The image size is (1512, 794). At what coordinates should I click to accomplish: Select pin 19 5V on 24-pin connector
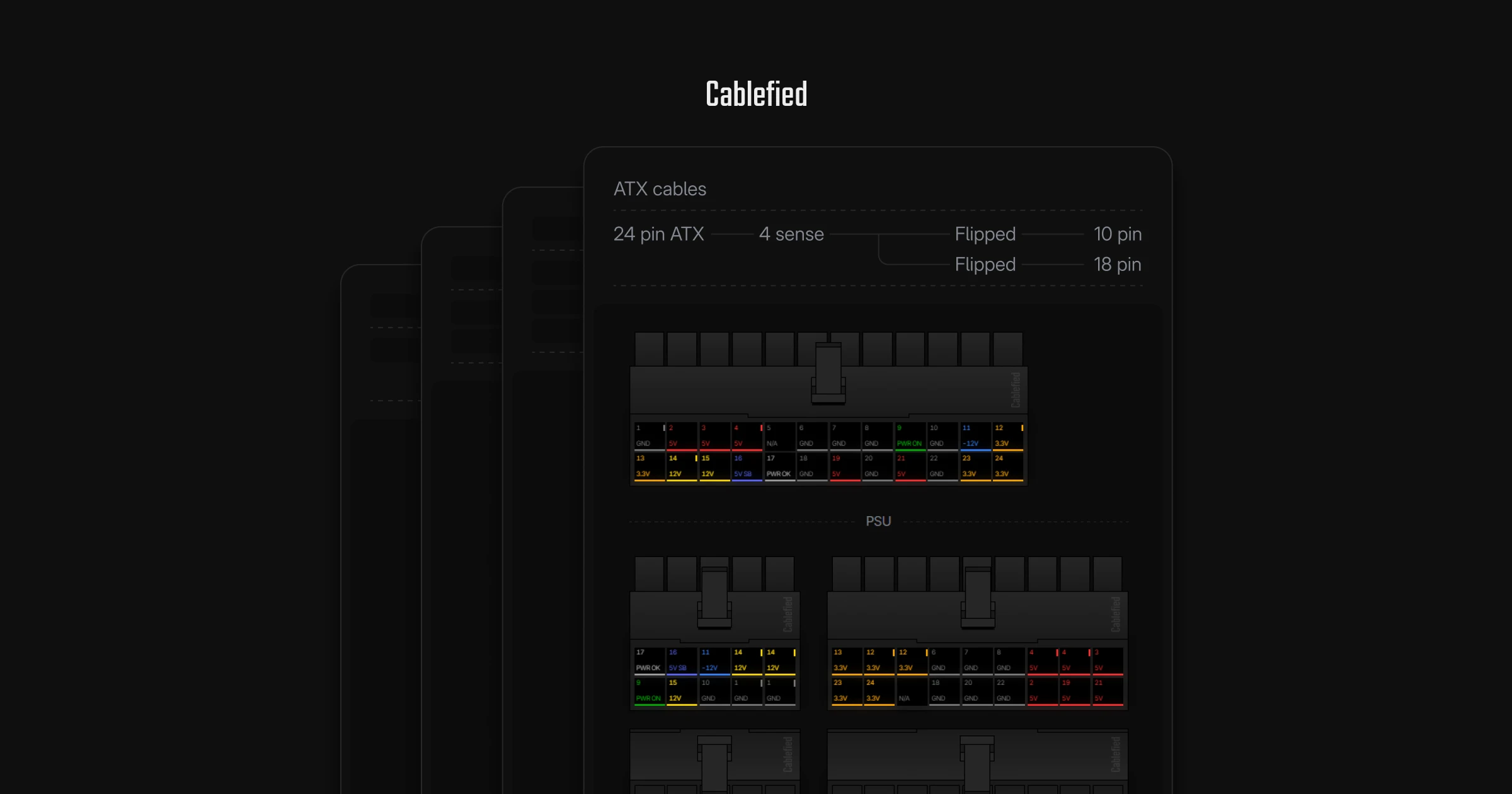(x=845, y=467)
